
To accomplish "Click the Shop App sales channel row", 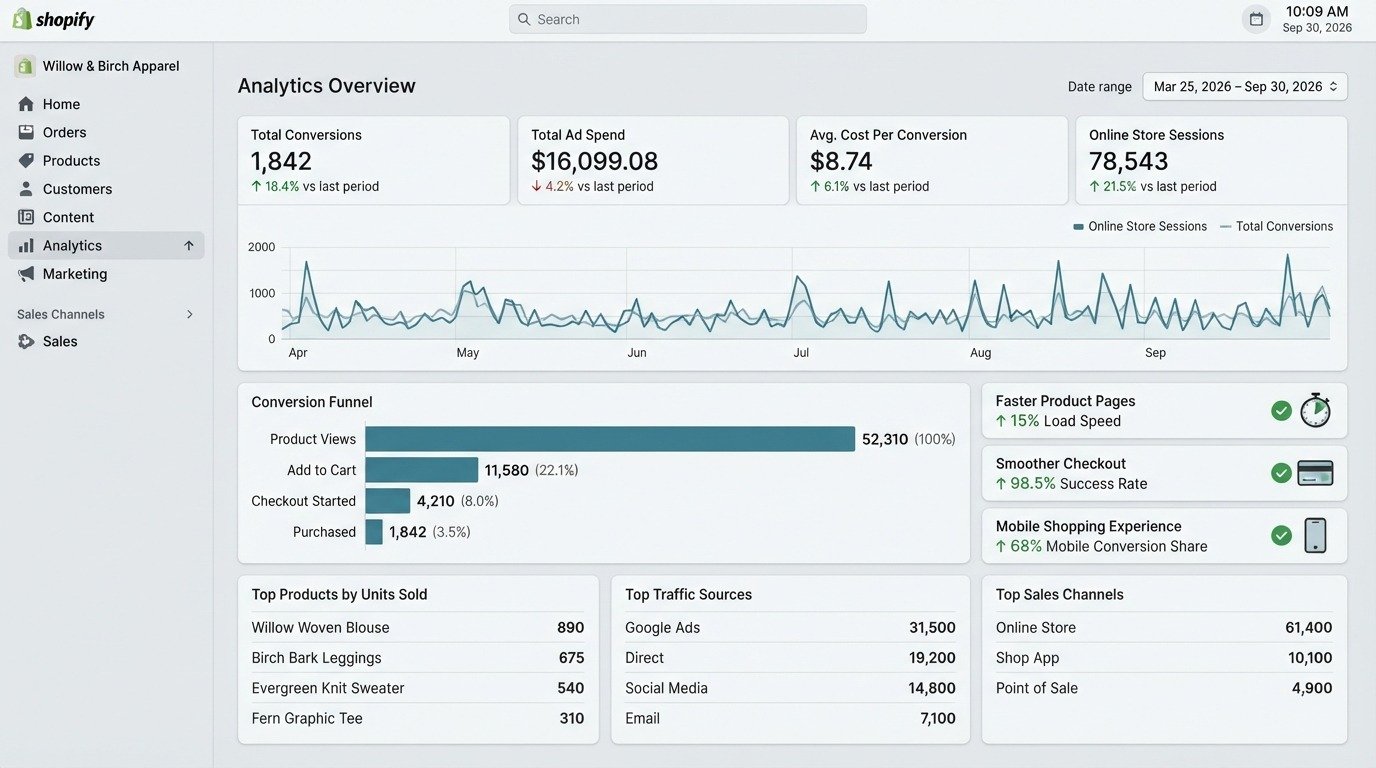I will pos(1164,658).
